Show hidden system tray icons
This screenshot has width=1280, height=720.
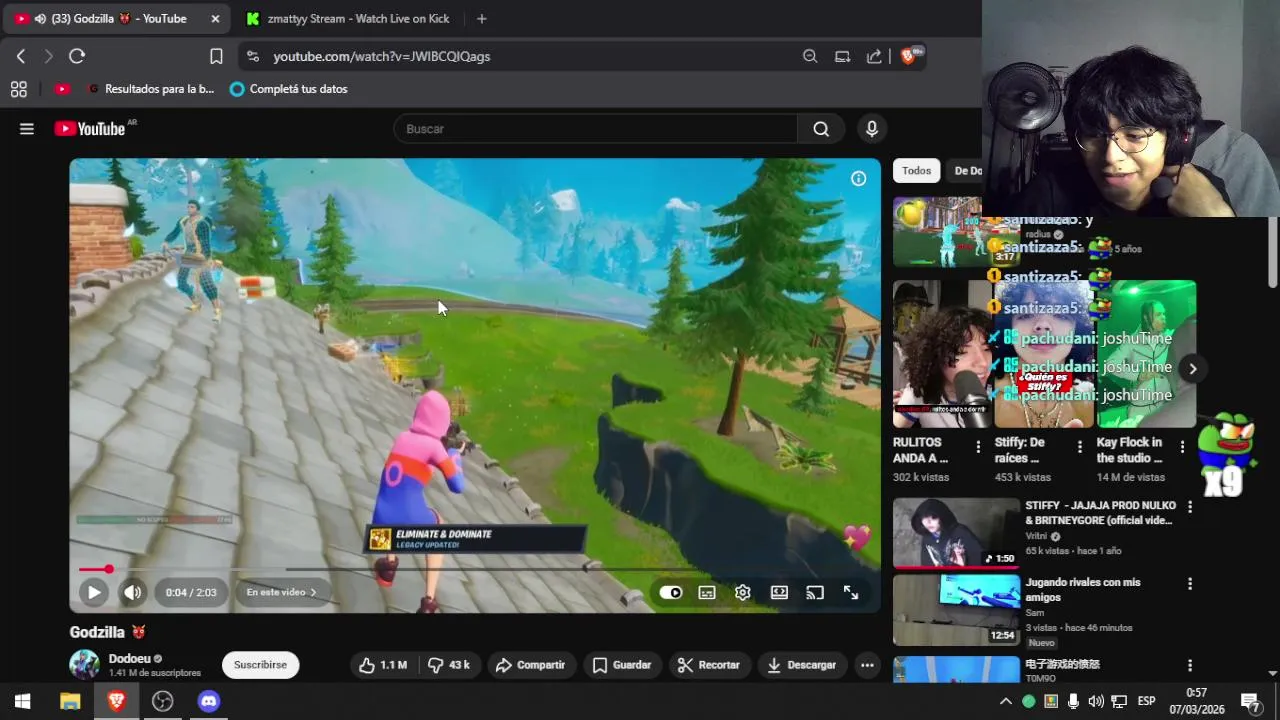click(1006, 701)
